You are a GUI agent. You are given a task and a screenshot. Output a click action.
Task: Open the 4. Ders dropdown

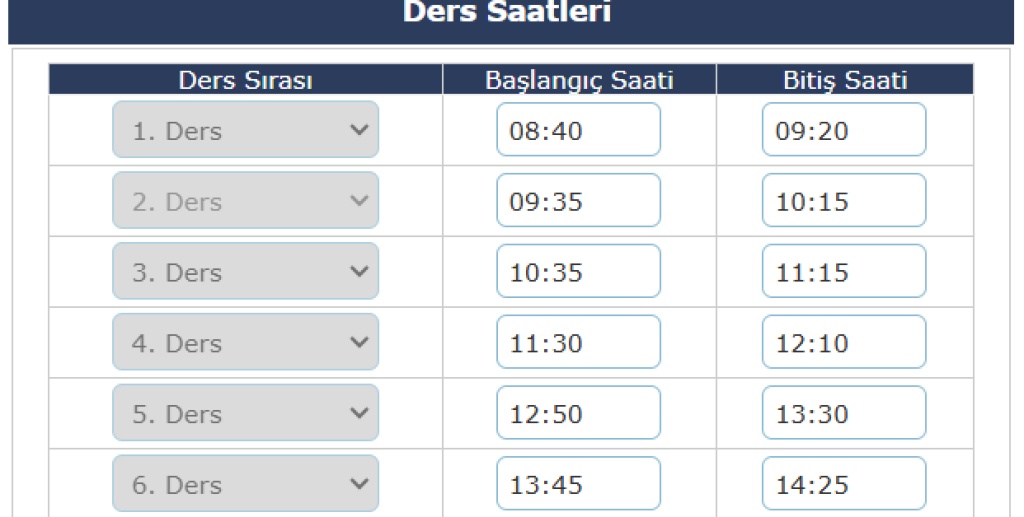pyautogui.click(x=245, y=343)
